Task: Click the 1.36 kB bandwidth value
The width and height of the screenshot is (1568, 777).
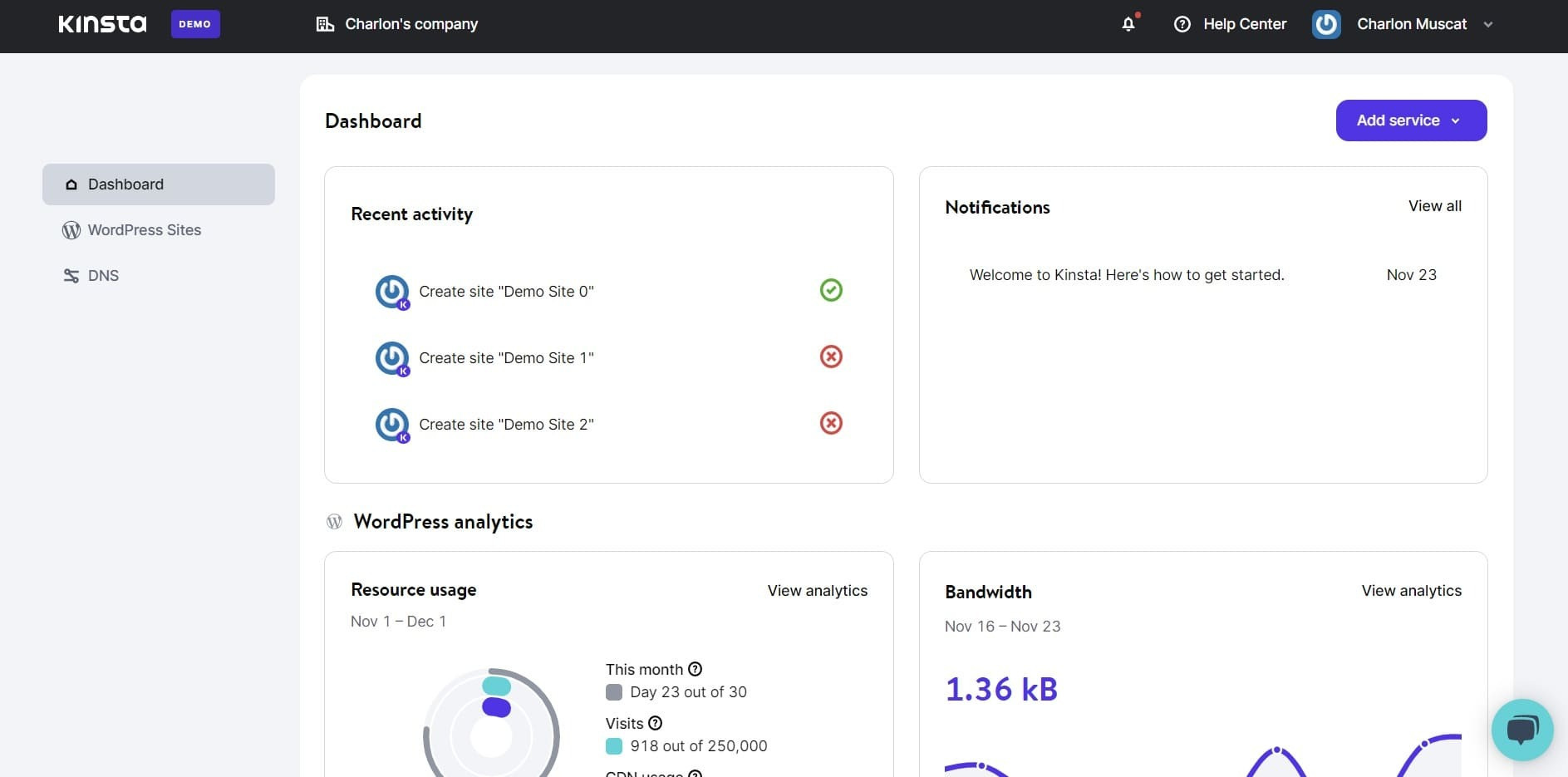Action: [x=1001, y=690]
